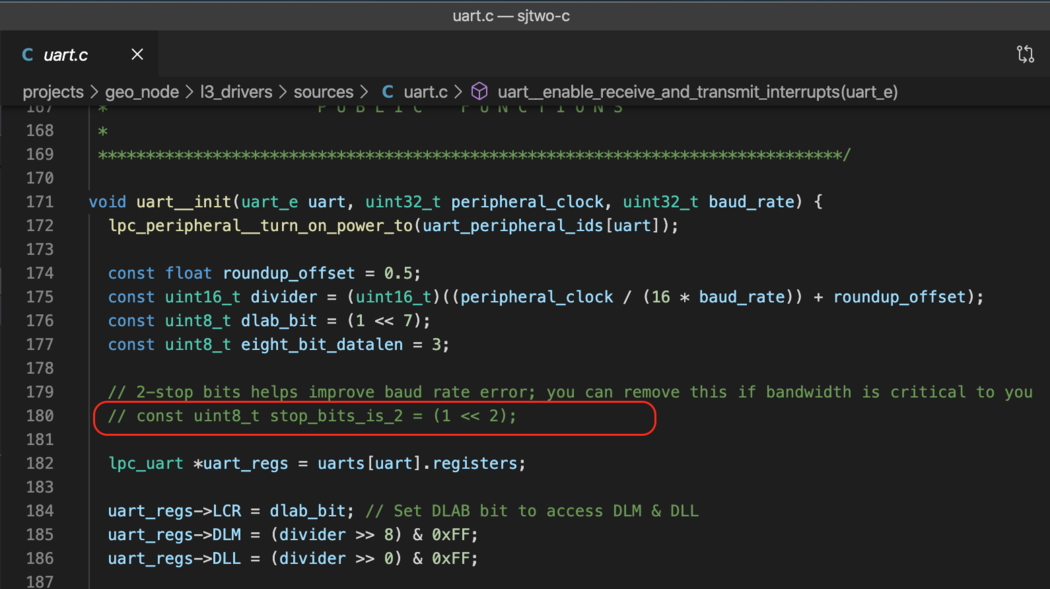Expand chevron after l3_drivers breadcrumb
1050x589 pixels.
(283, 92)
